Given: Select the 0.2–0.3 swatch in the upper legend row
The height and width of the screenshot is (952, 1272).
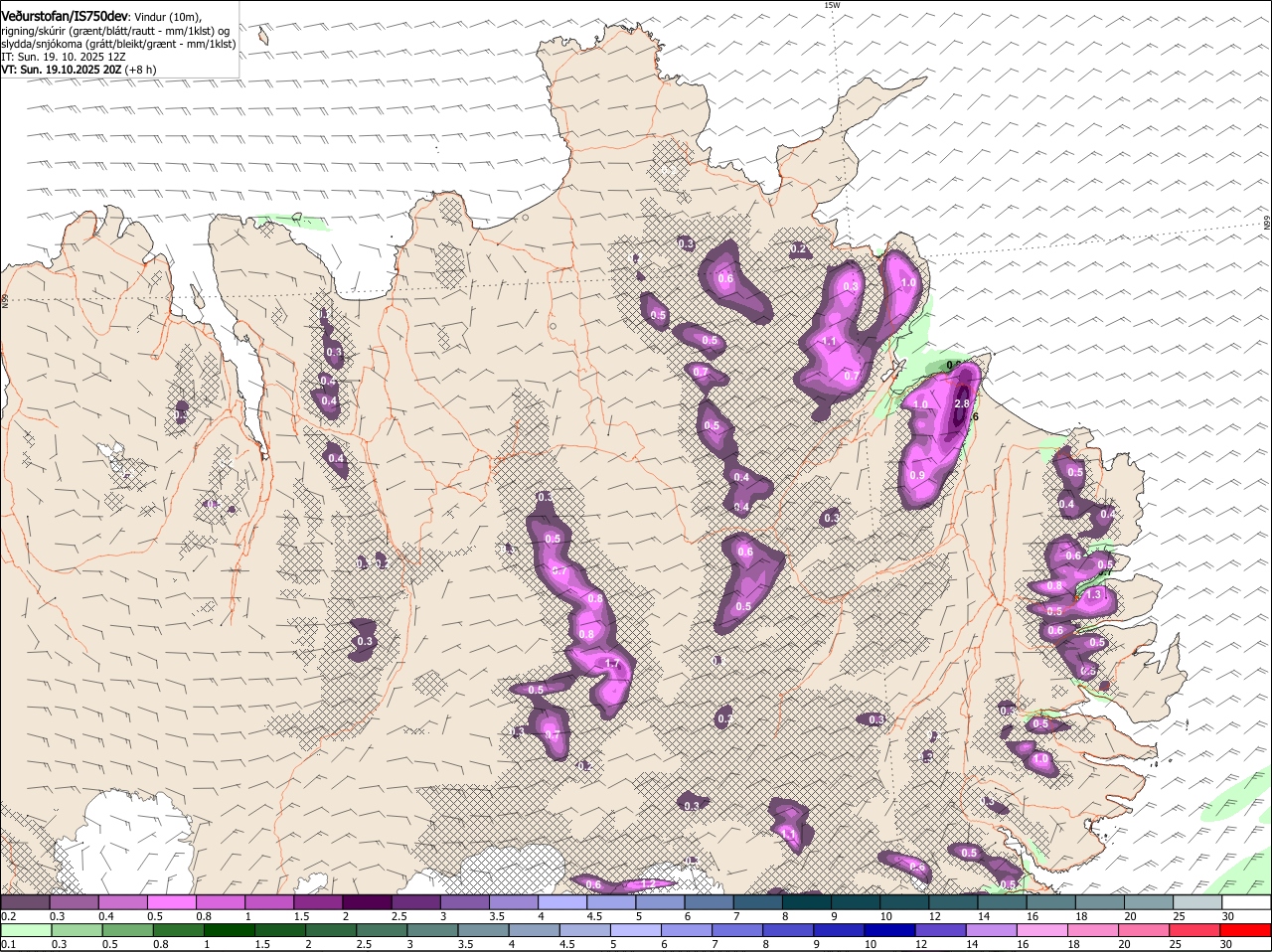Looking at the screenshot, I should click(25, 902).
